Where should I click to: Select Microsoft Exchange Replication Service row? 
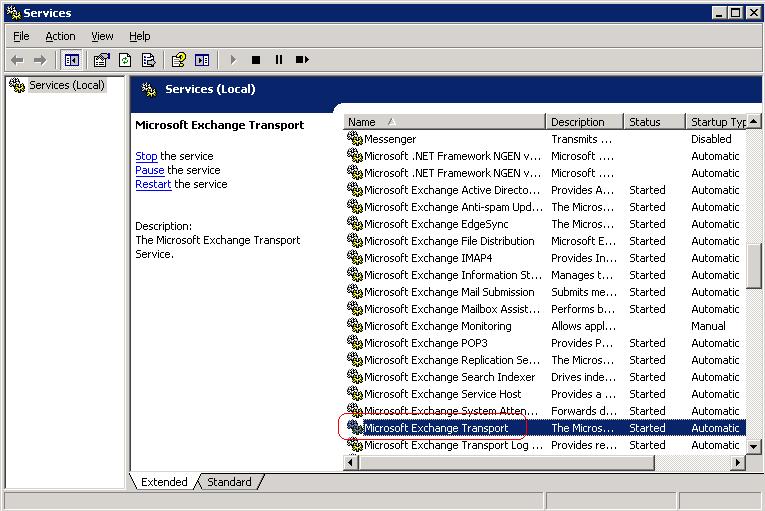544,360
